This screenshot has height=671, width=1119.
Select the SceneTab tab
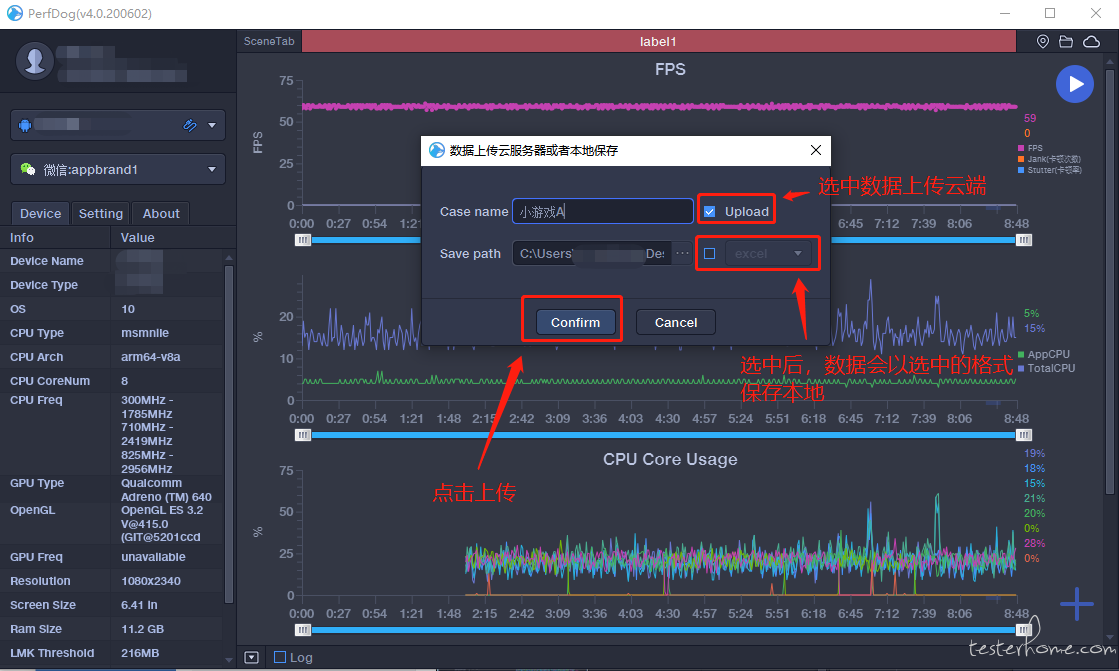[x=269, y=41]
